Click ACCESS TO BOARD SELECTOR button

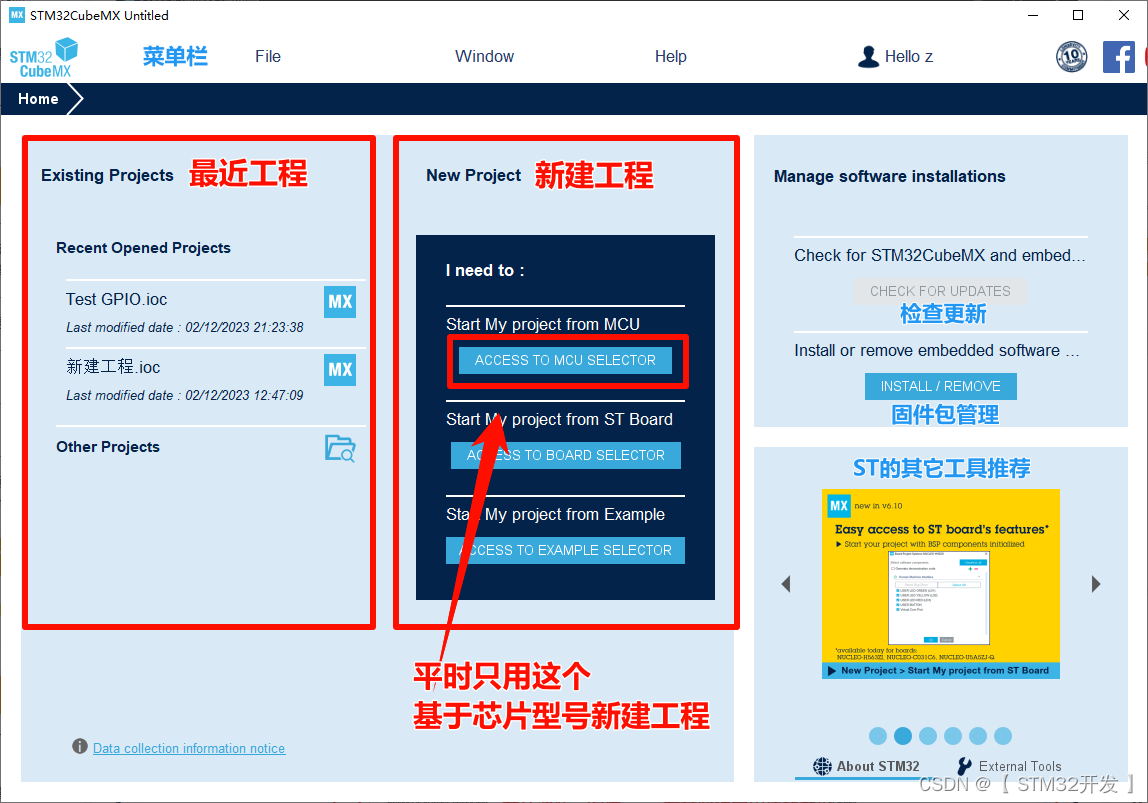click(565, 455)
